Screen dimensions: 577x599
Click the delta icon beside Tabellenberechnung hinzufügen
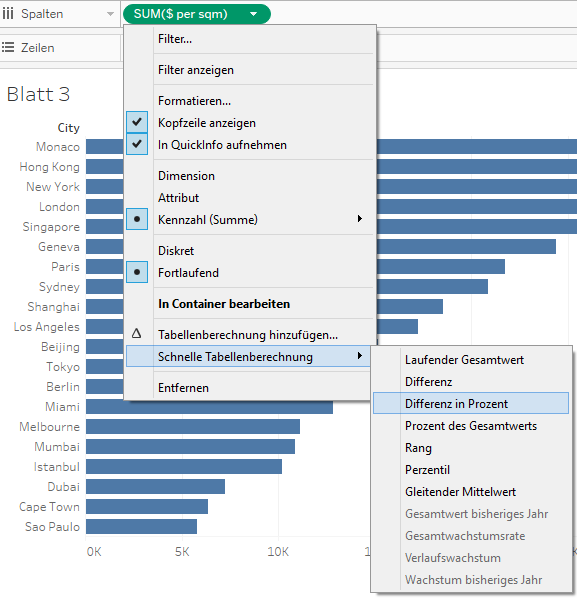(x=136, y=333)
